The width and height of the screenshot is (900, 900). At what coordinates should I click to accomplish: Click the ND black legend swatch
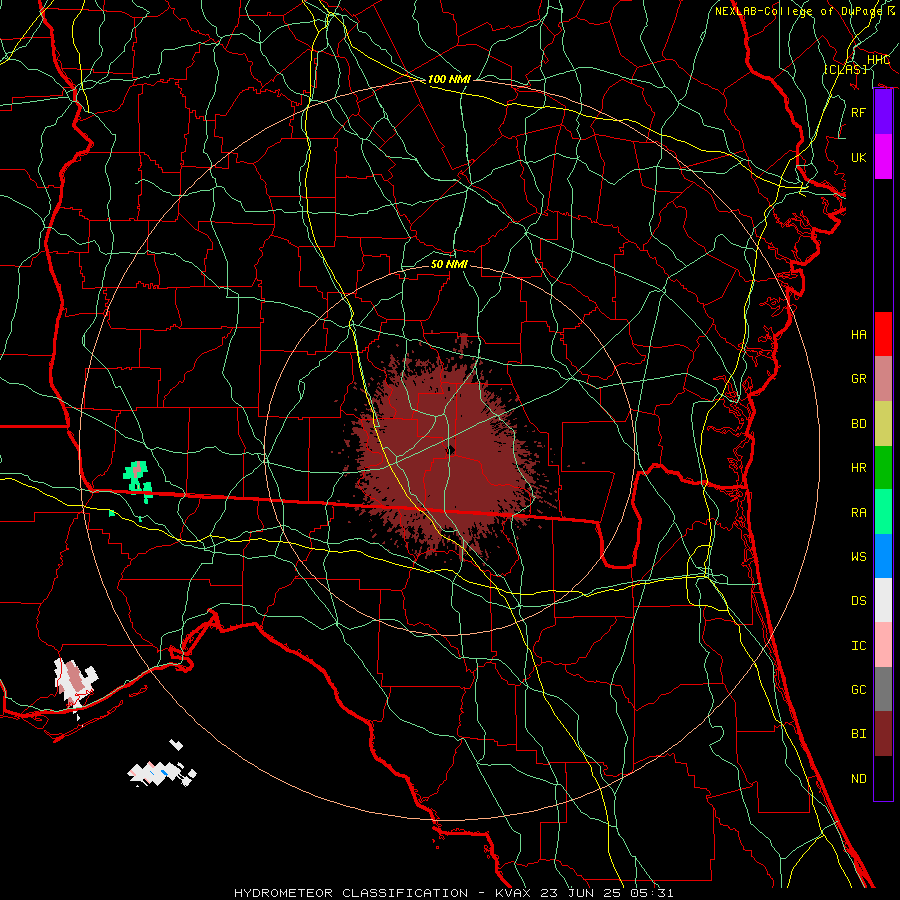(883, 778)
